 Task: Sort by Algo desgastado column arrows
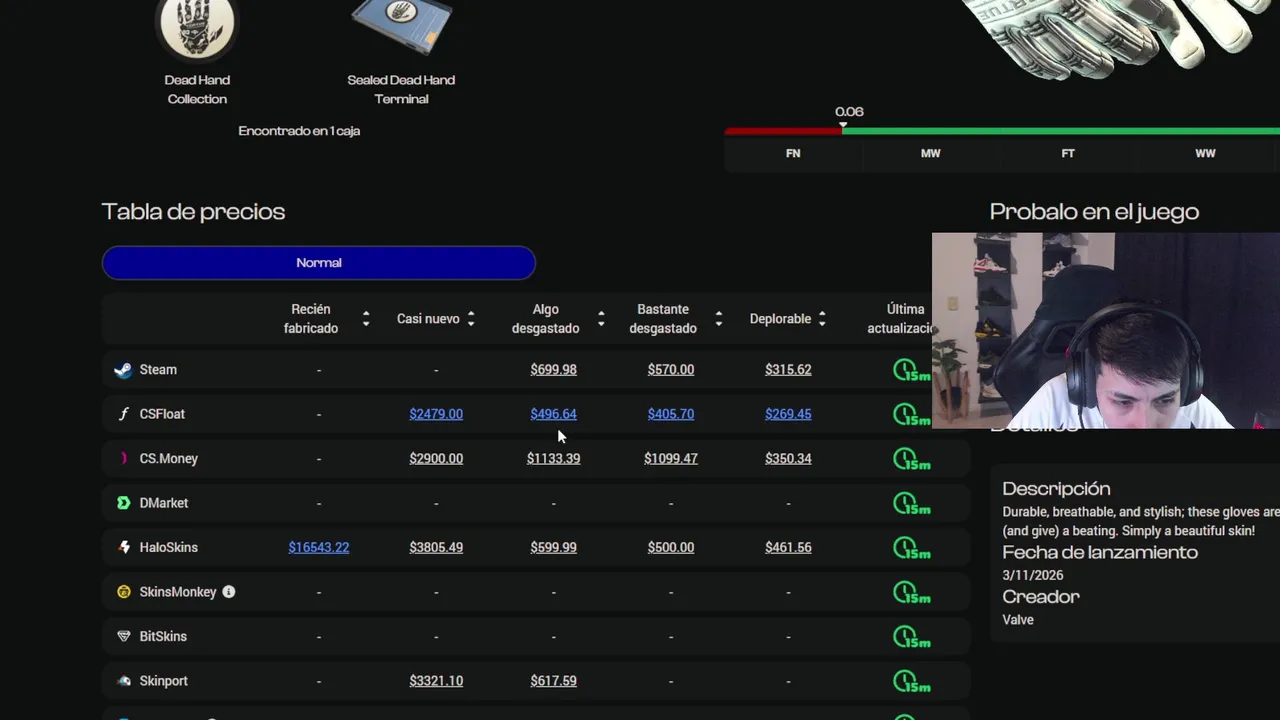coord(601,319)
